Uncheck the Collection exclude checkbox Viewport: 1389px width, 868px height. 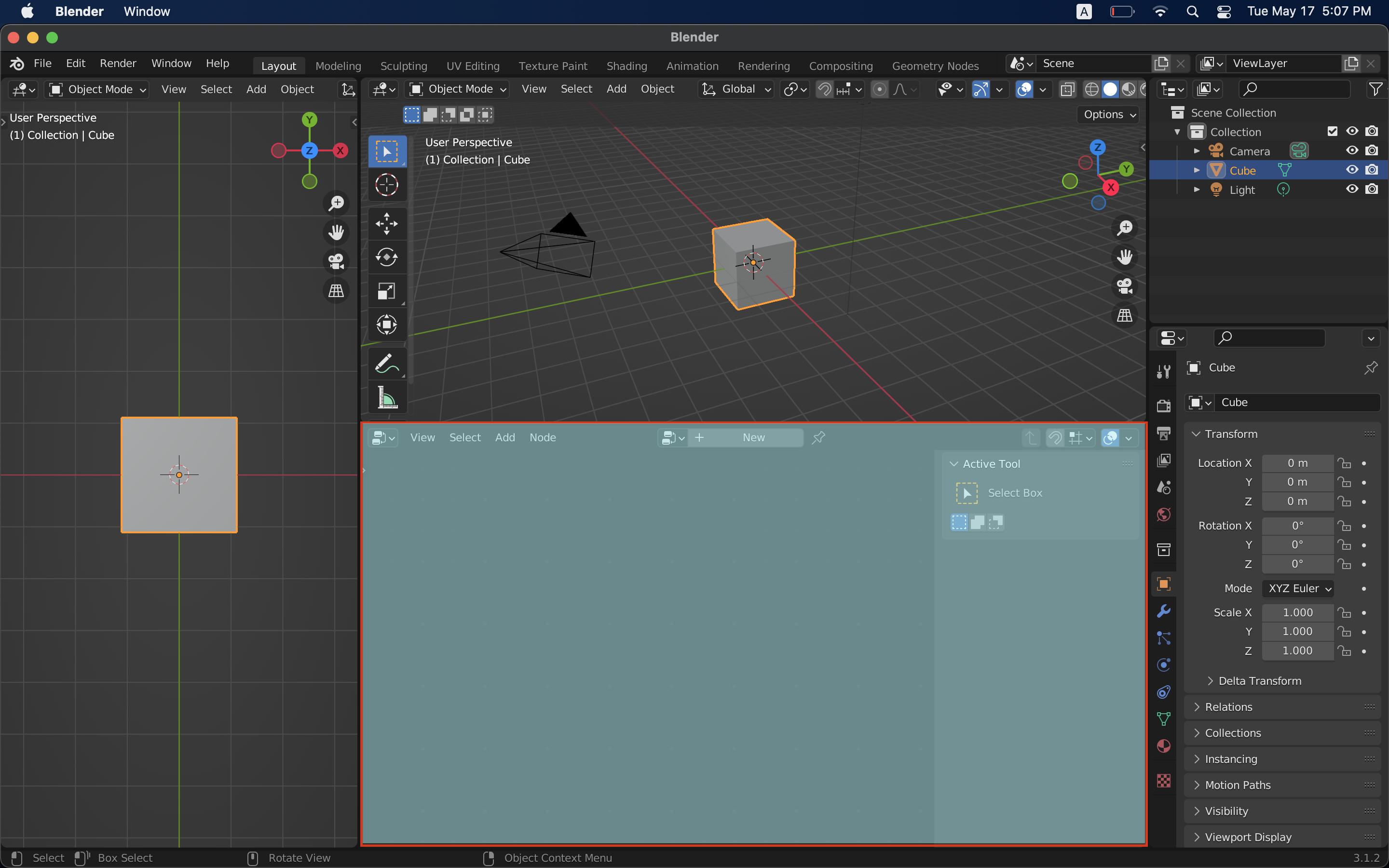[x=1332, y=132]
